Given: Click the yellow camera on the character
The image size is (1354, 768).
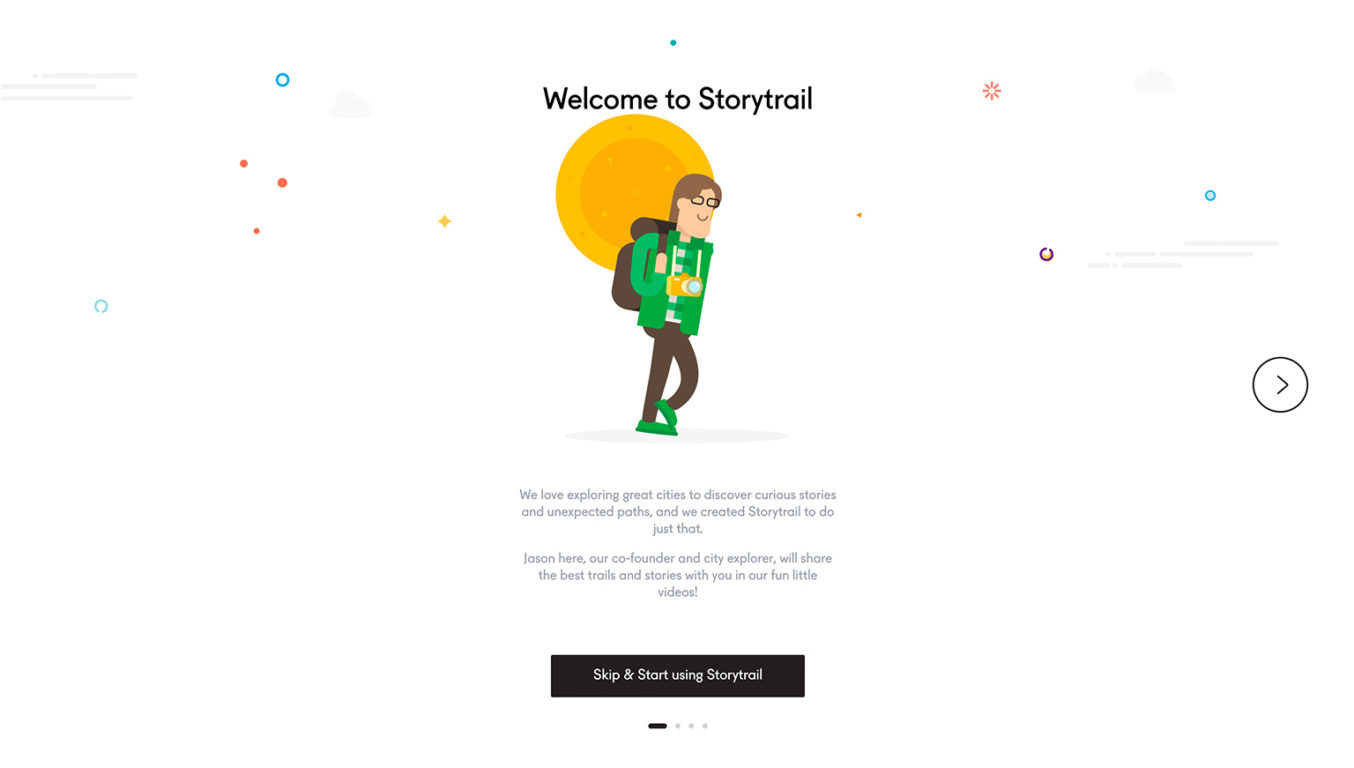Looking at the screenshot, I should (685, 286).
